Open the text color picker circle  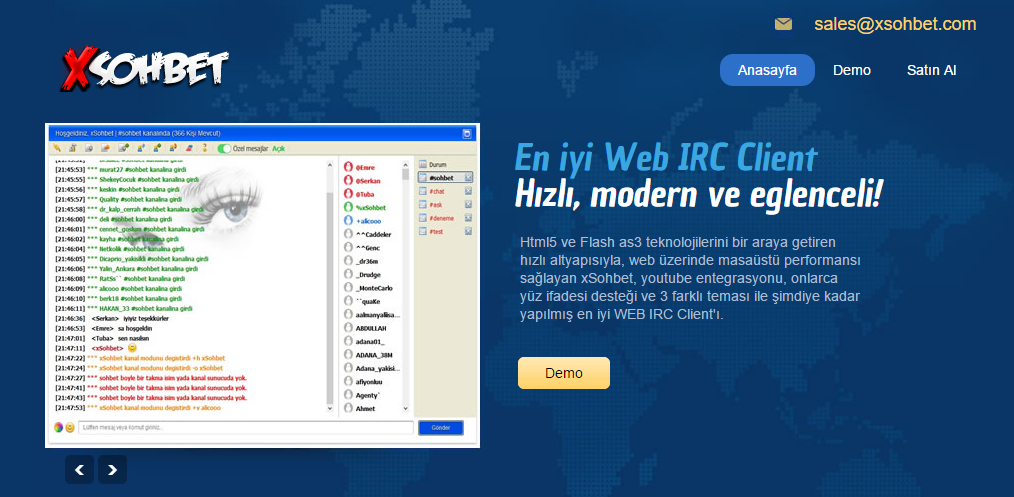tap(59, 427)
